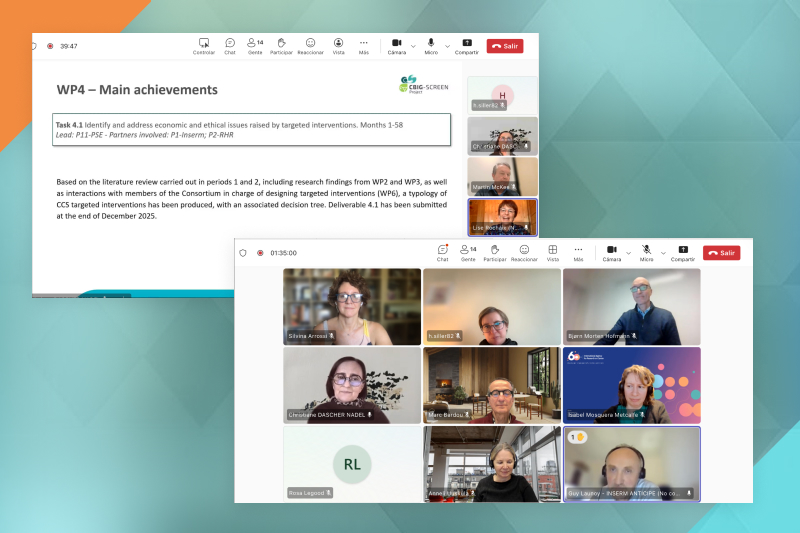Toggle Micro in the WP4 slide meeting
The height and width of the screenshot is (533, 800).
click(431, 45)
